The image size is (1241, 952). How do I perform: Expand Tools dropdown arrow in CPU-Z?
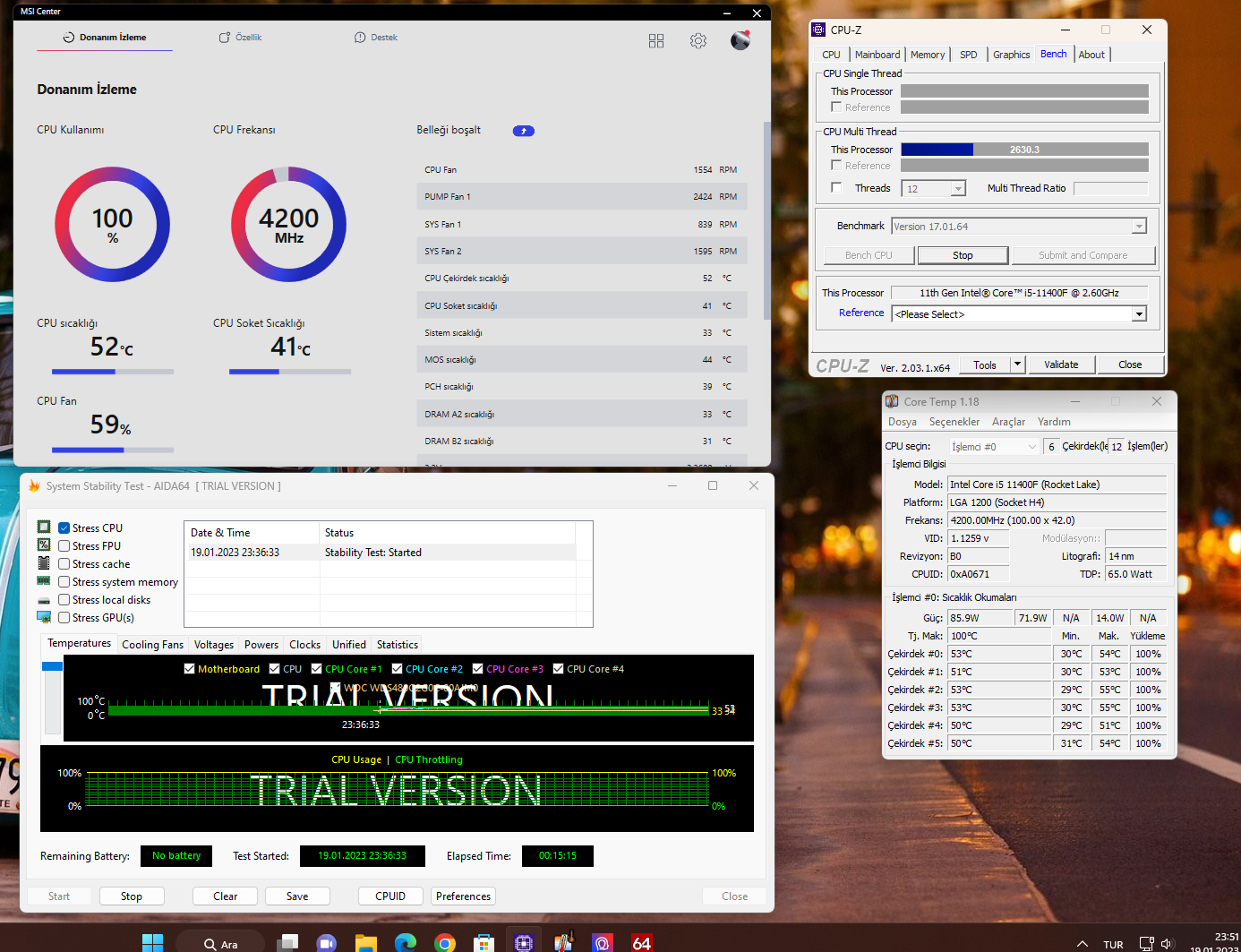tap(1017, 365)
